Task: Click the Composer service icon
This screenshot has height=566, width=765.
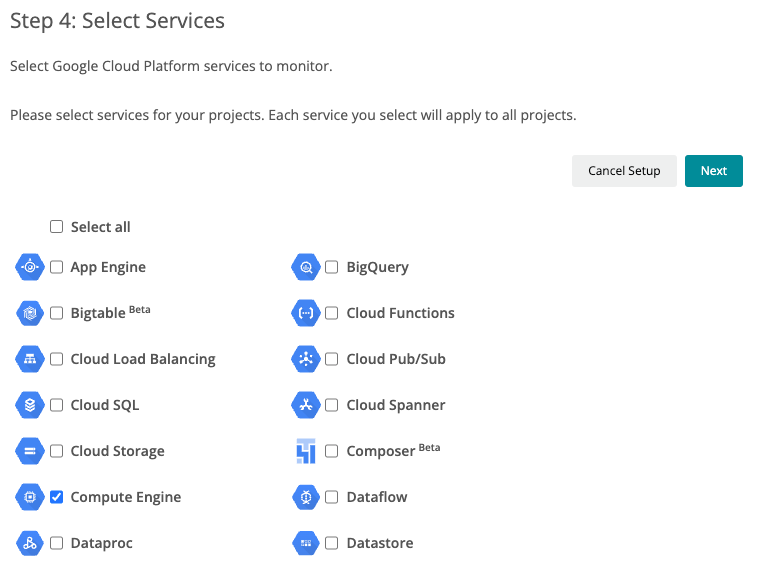Action: [x=306, y=451]
